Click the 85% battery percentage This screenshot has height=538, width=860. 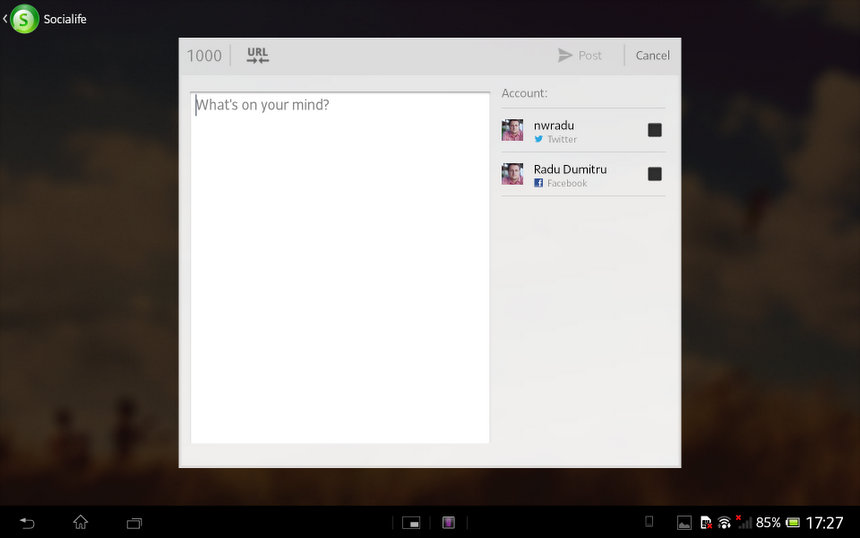coord(768,523)
